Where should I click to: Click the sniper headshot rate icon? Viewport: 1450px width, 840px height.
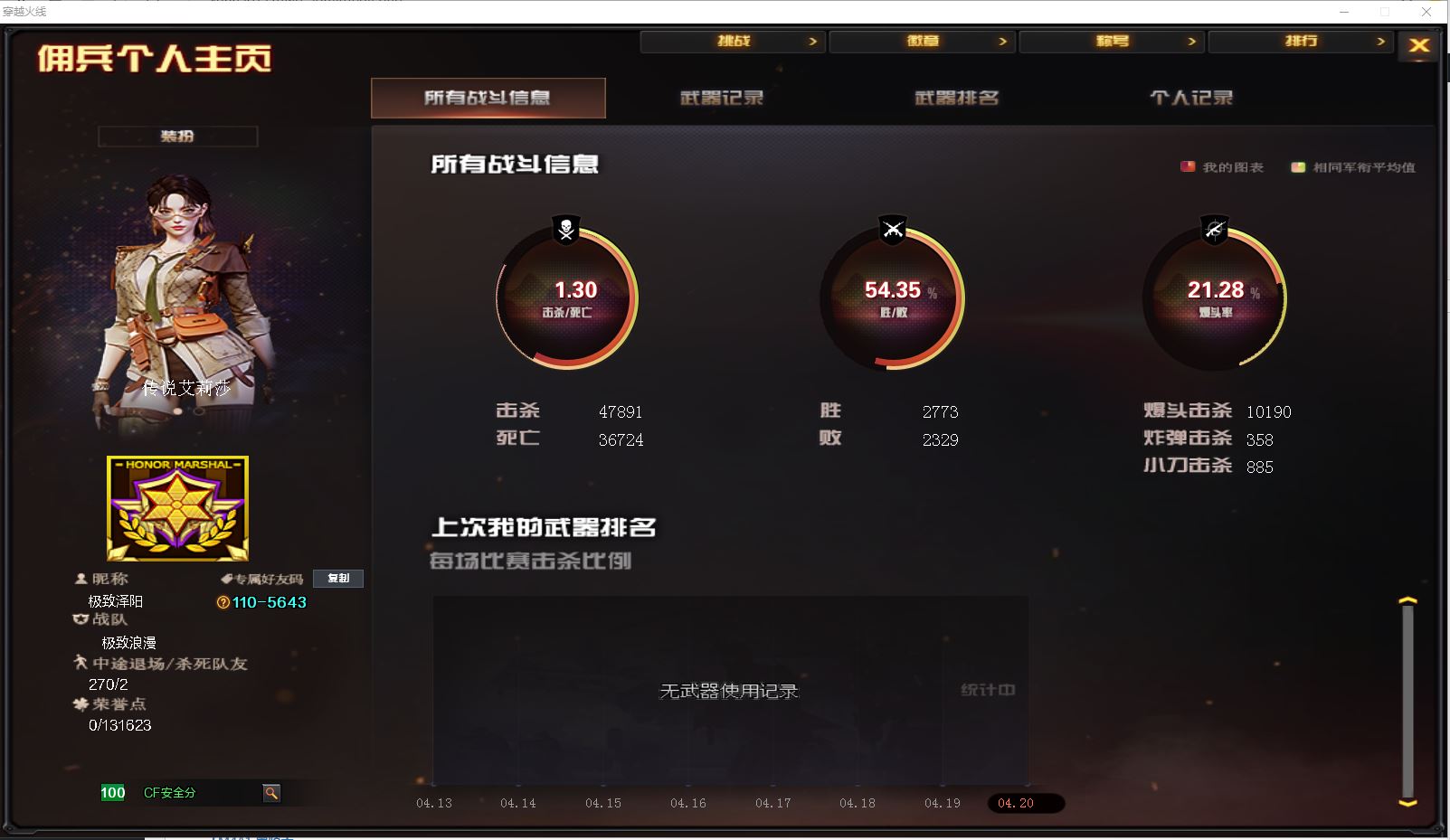pos(1215,230)
